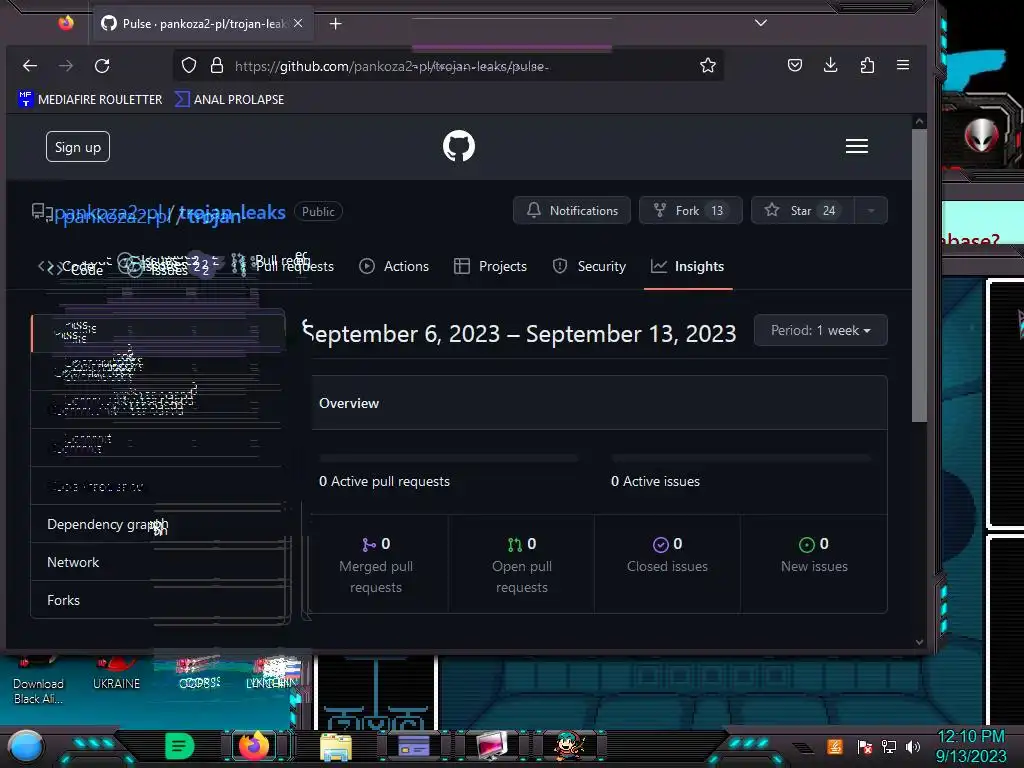This screenshot has width=1024, height=768.
Task: Click the Merged pull requests count
Action: click(376, 544)
